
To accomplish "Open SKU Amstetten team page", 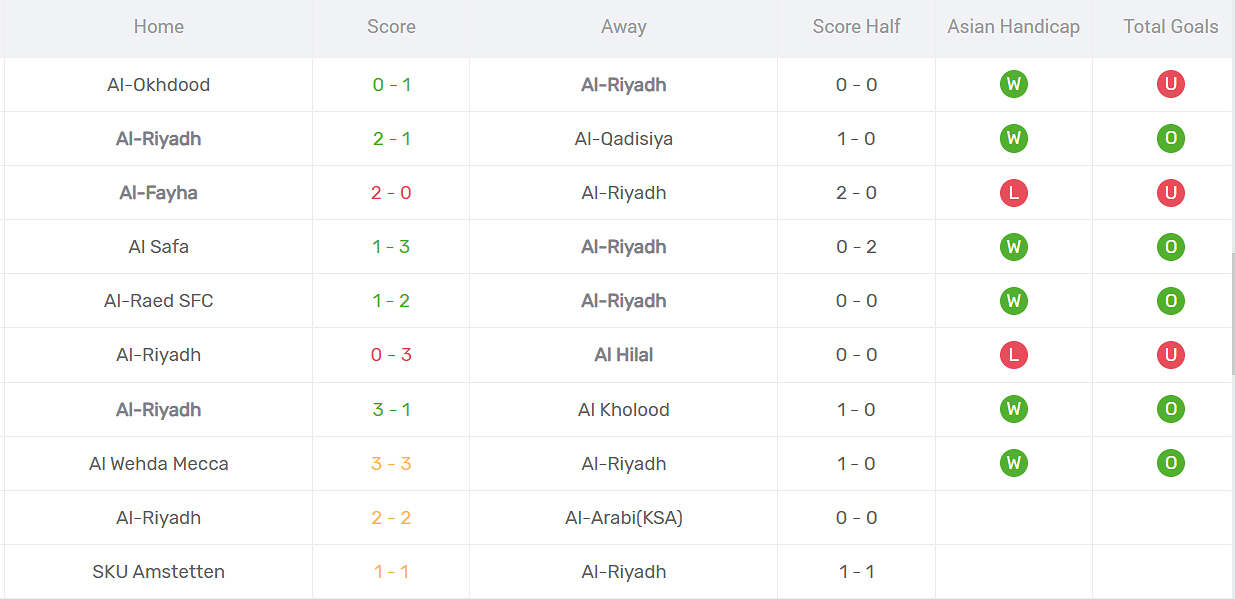I will point(158,572).
